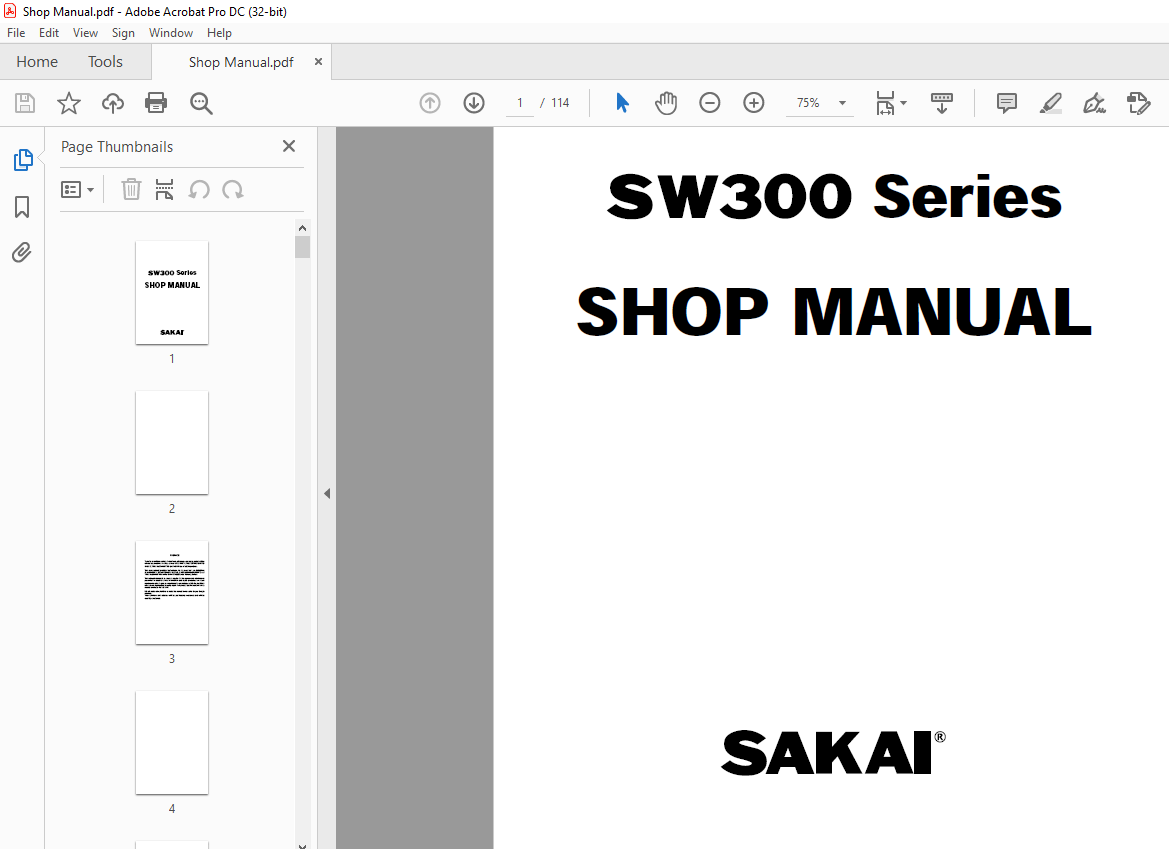Open the Edit menu

click(x=48, y=33)
